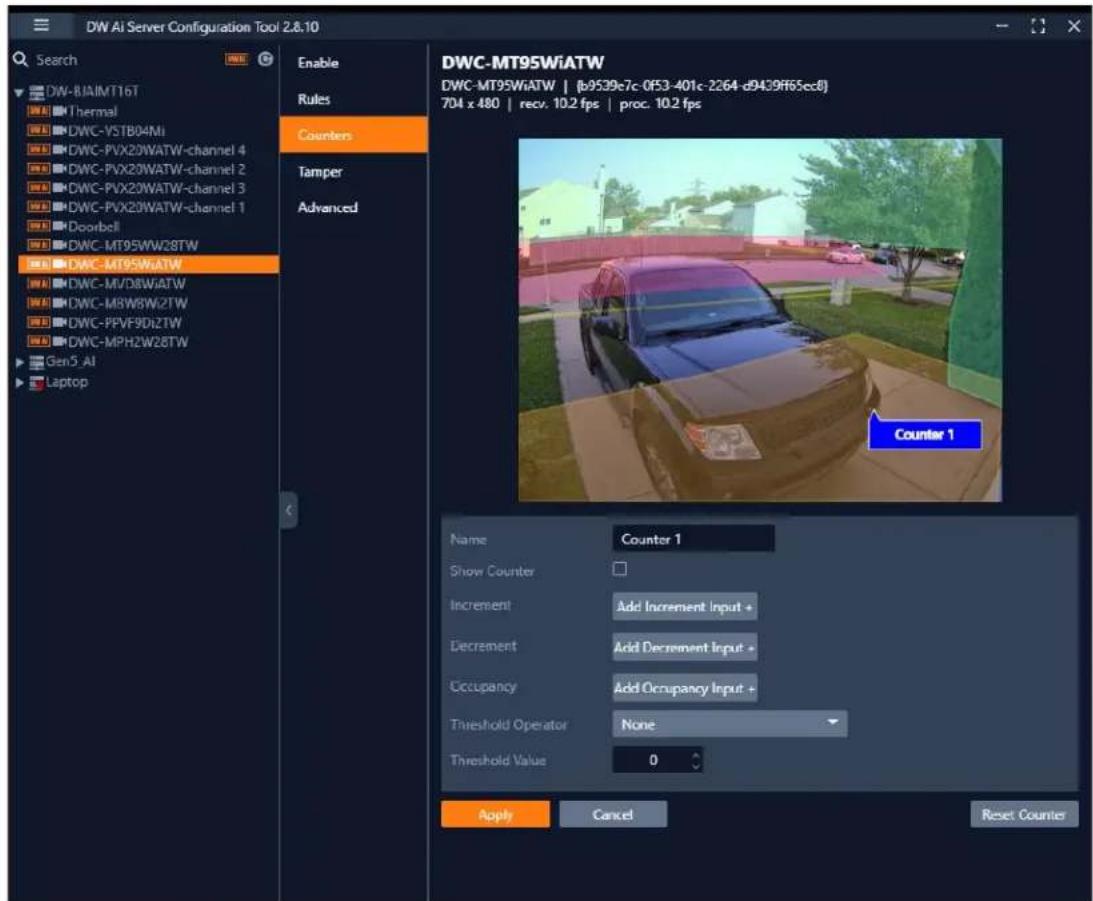Click Add Increment Input button
Screen dimensions: 1093x901
point(685,607)
